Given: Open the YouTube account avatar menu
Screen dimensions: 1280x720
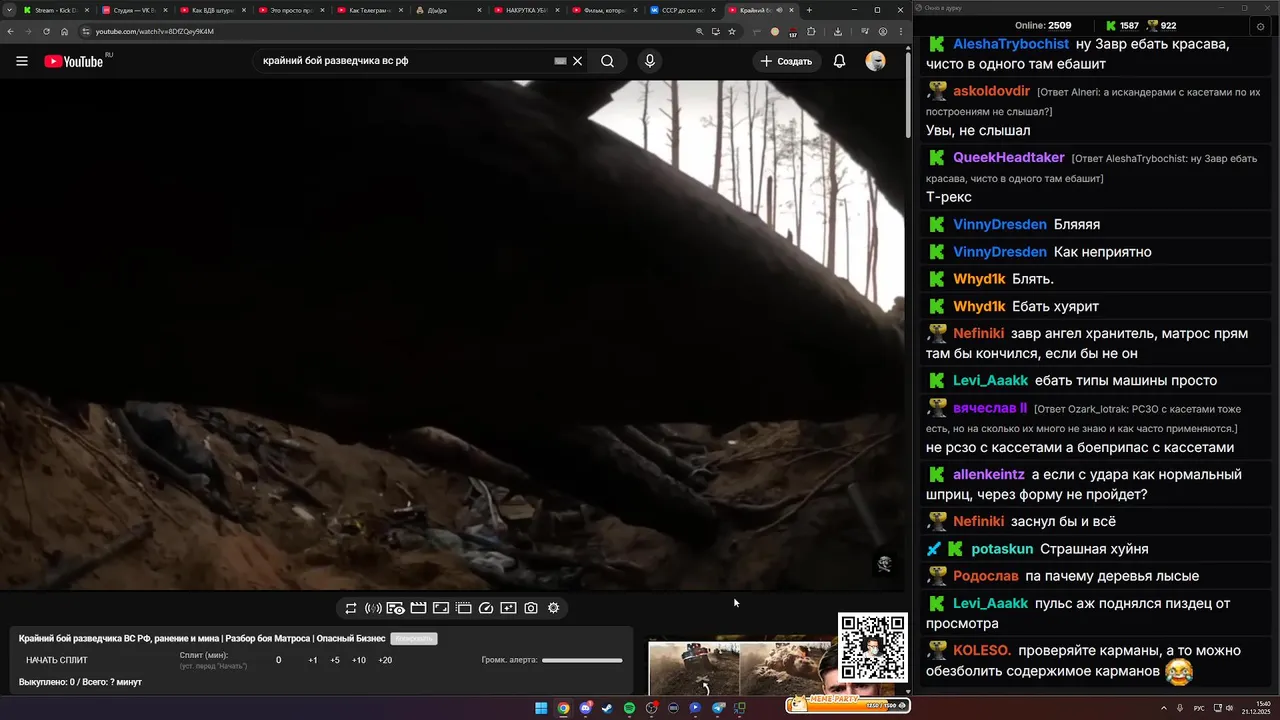Looking at the screenshot, I should [x=875, y=61].
